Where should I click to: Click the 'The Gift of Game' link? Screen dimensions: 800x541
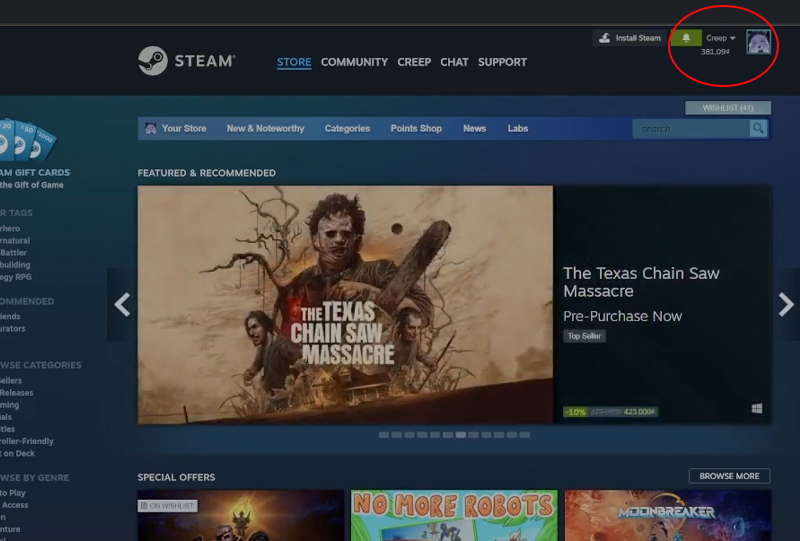click(32, 185)
